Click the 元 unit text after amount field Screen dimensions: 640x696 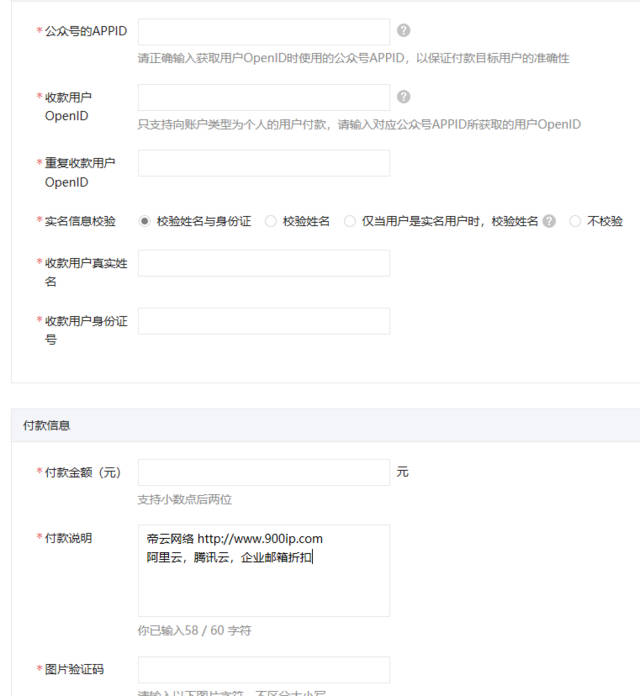(x=403, y=471)
